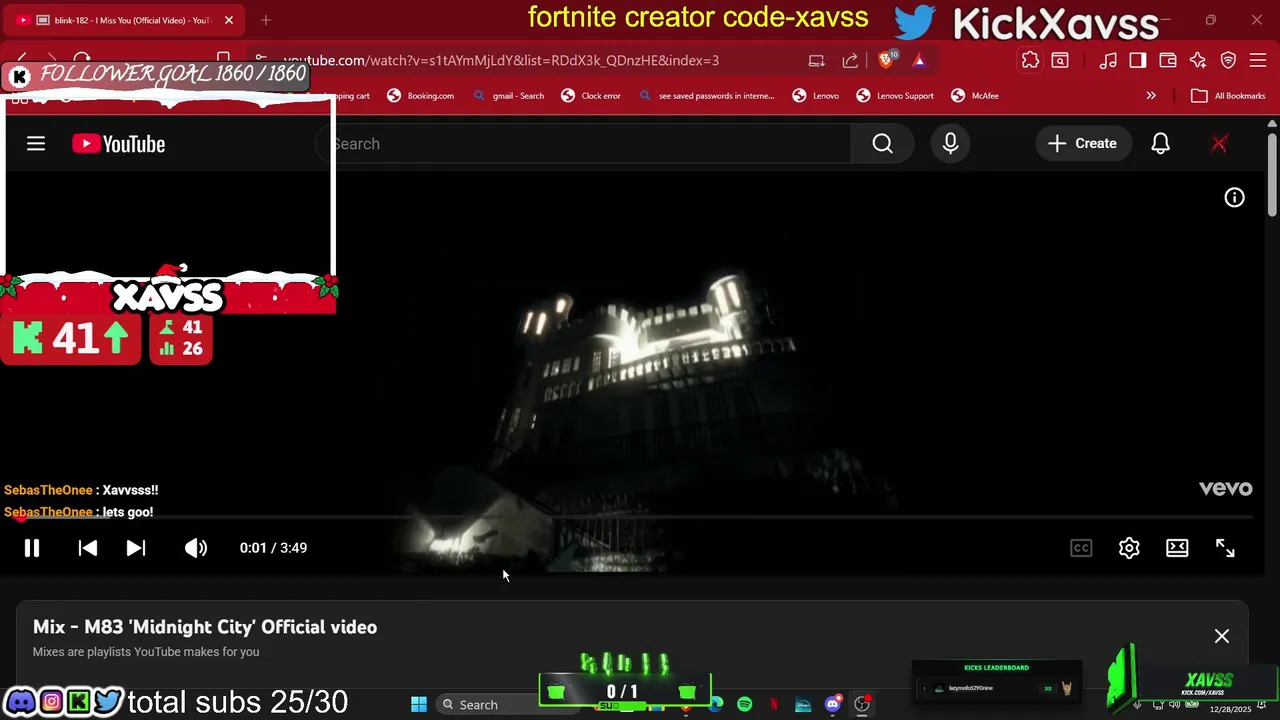Open the tab search icon in Brave toolbar

tap(1060, 61)
